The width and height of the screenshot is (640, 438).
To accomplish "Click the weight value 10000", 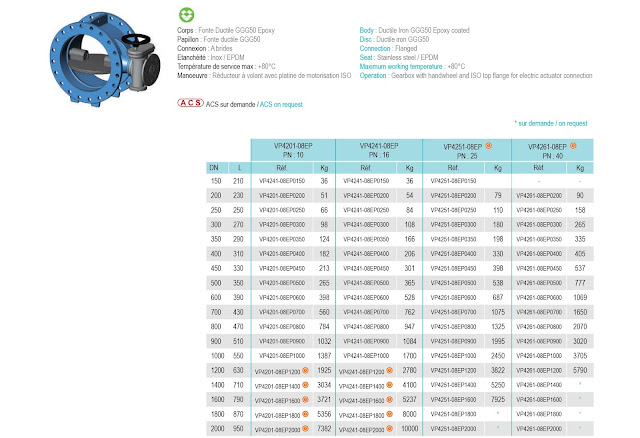I will tap(409, 429).
